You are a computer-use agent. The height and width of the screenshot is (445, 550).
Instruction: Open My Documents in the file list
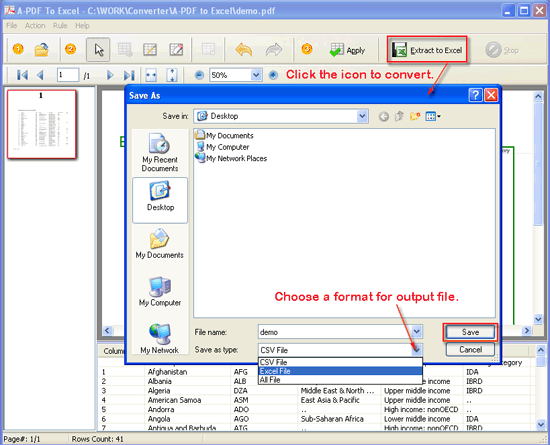click(224, 135)
